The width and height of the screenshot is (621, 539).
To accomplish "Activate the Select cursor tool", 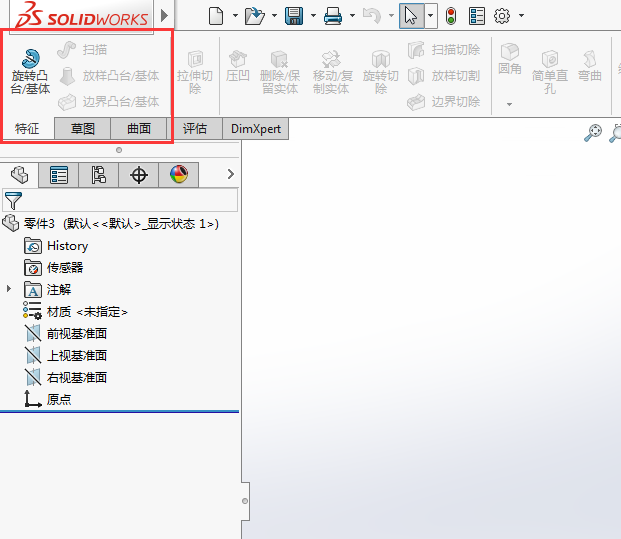I will [411, 16].
